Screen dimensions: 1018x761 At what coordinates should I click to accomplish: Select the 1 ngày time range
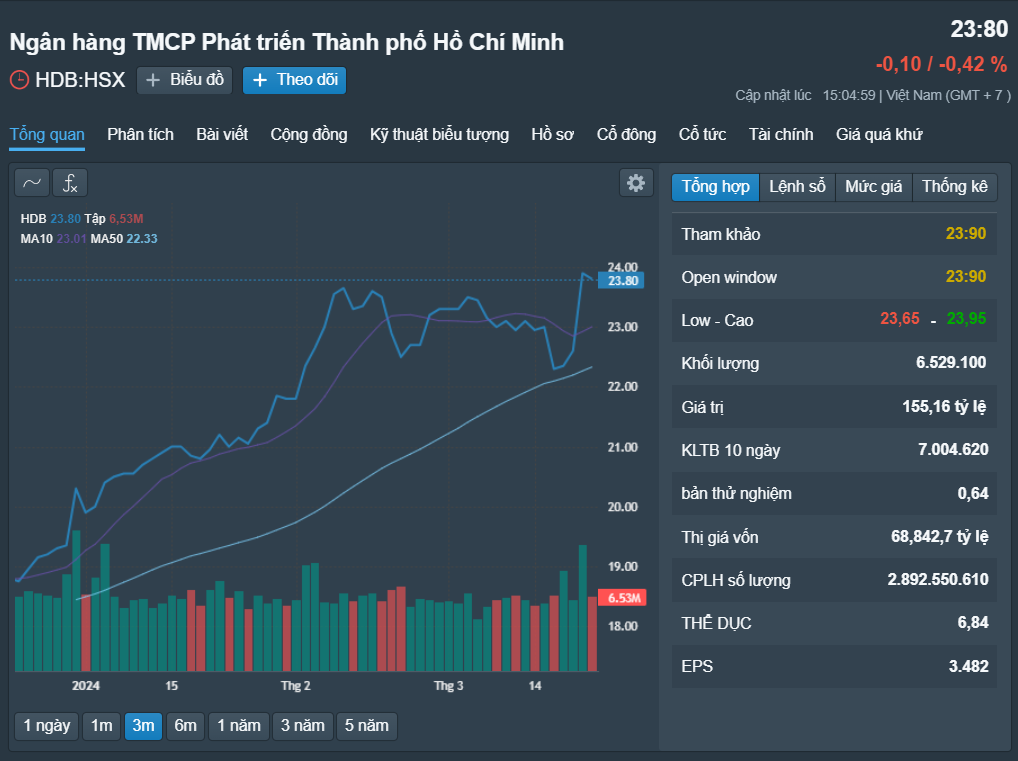47,726
